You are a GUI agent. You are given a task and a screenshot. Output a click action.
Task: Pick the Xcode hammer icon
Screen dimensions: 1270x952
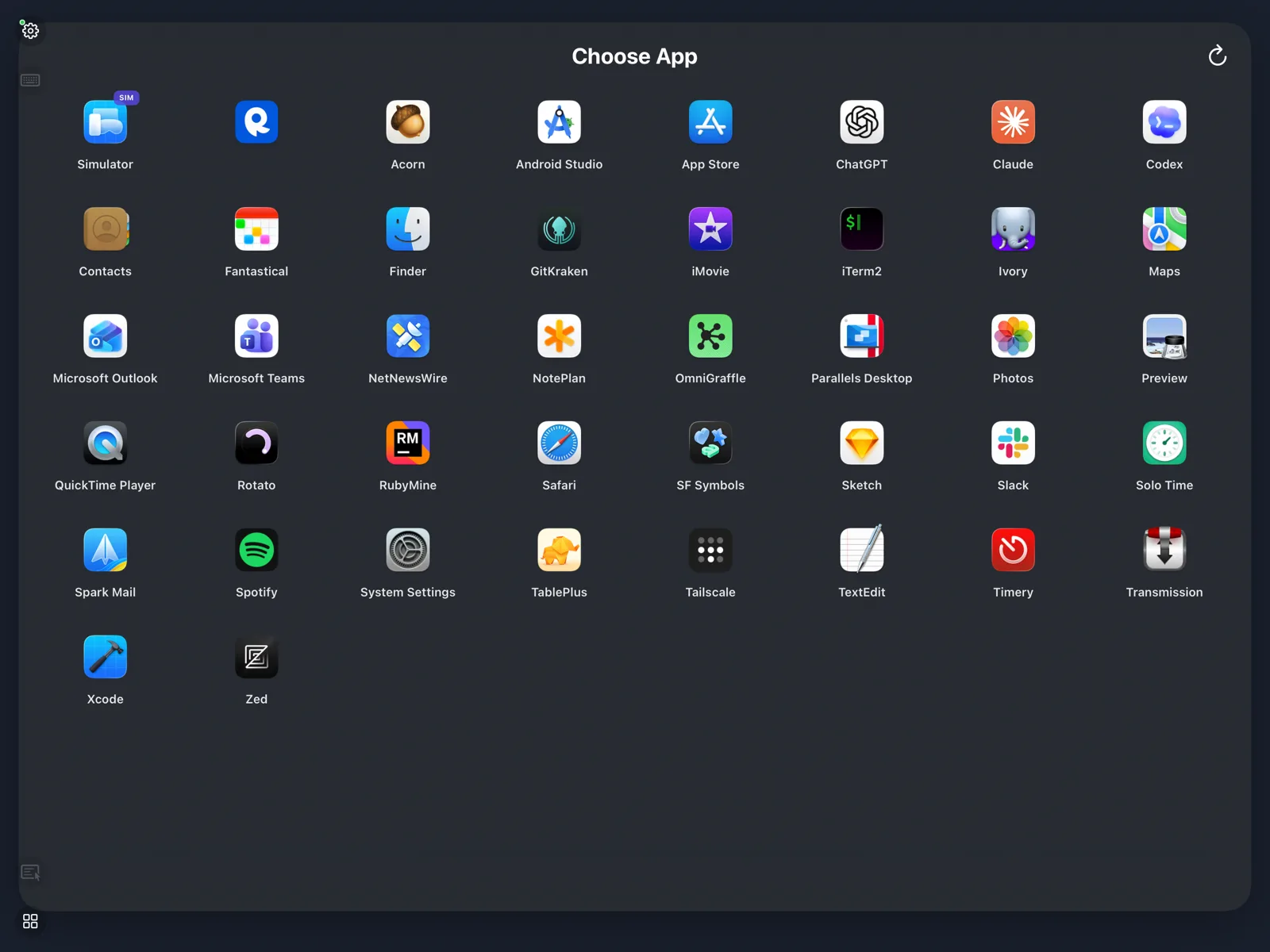click(x=106, y=658)
